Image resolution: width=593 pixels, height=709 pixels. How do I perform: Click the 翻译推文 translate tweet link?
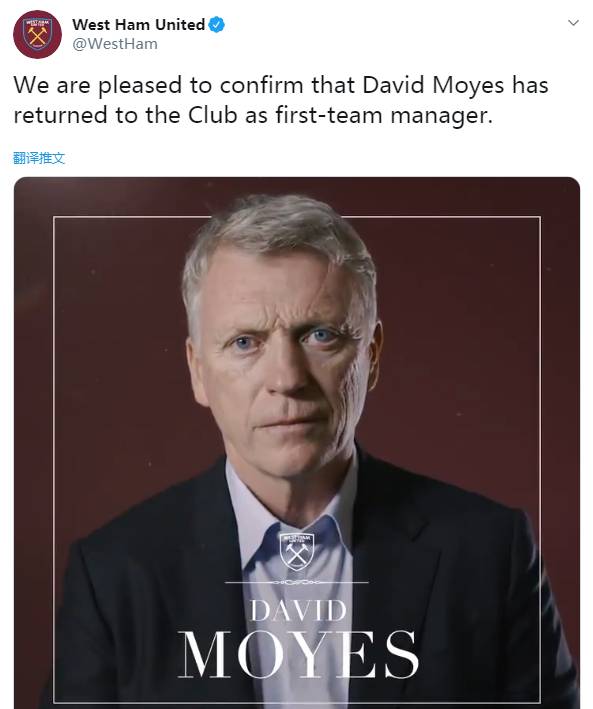39,158
